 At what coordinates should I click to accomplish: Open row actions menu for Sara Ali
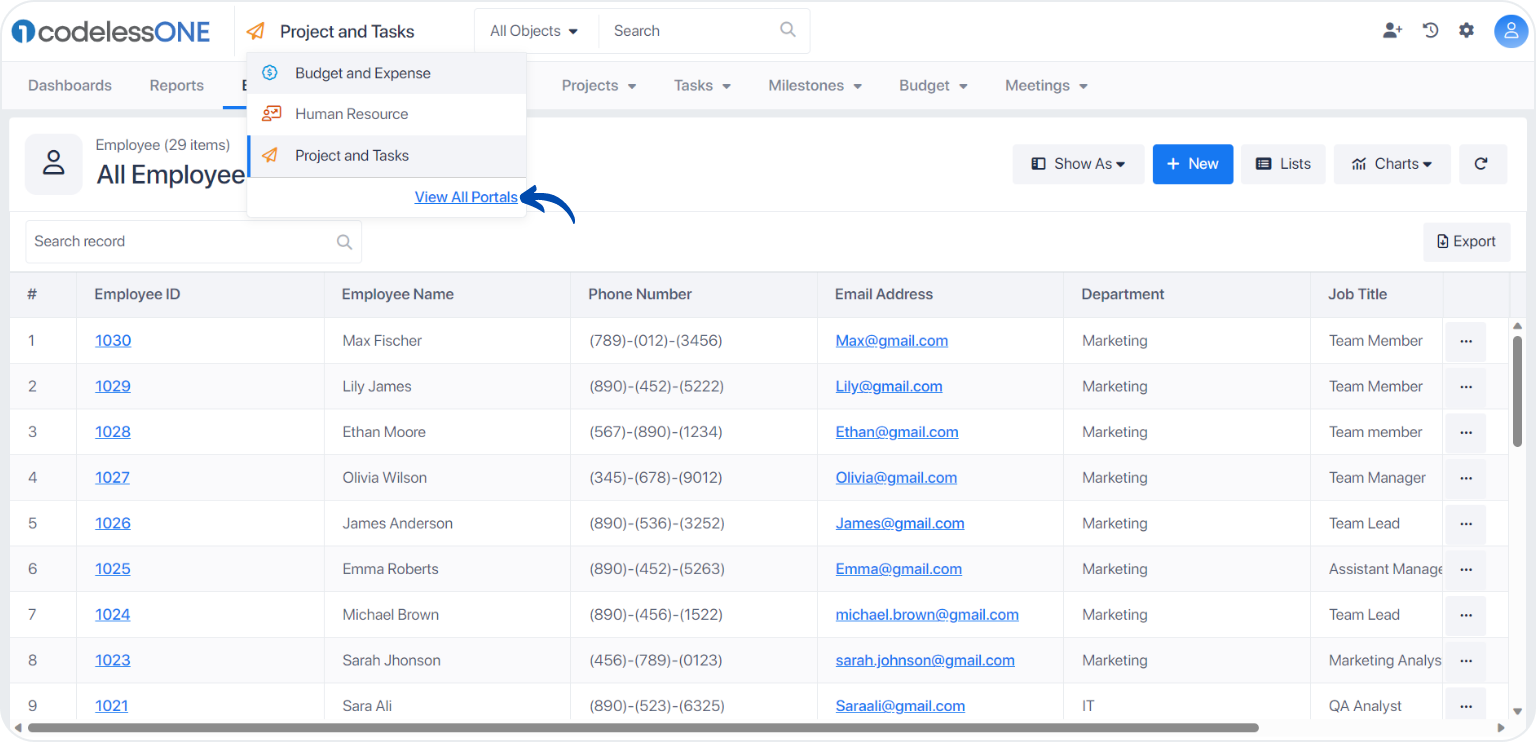pyautogui.click(x=1466, y=706)
